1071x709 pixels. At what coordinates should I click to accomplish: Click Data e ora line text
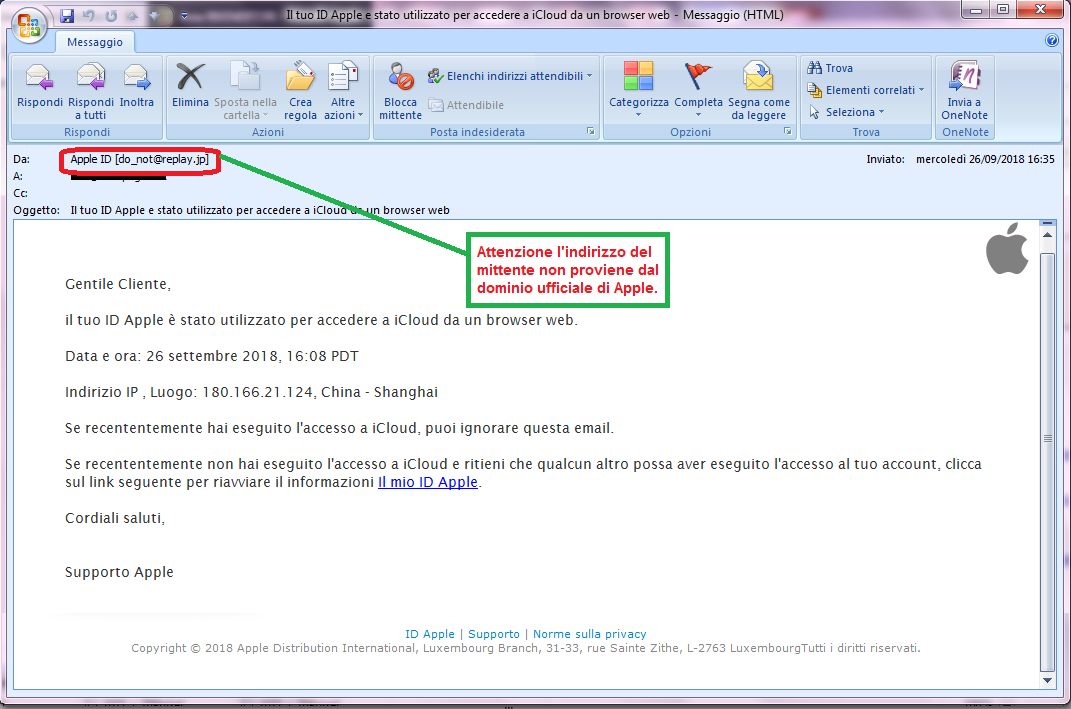pos(212,356)
